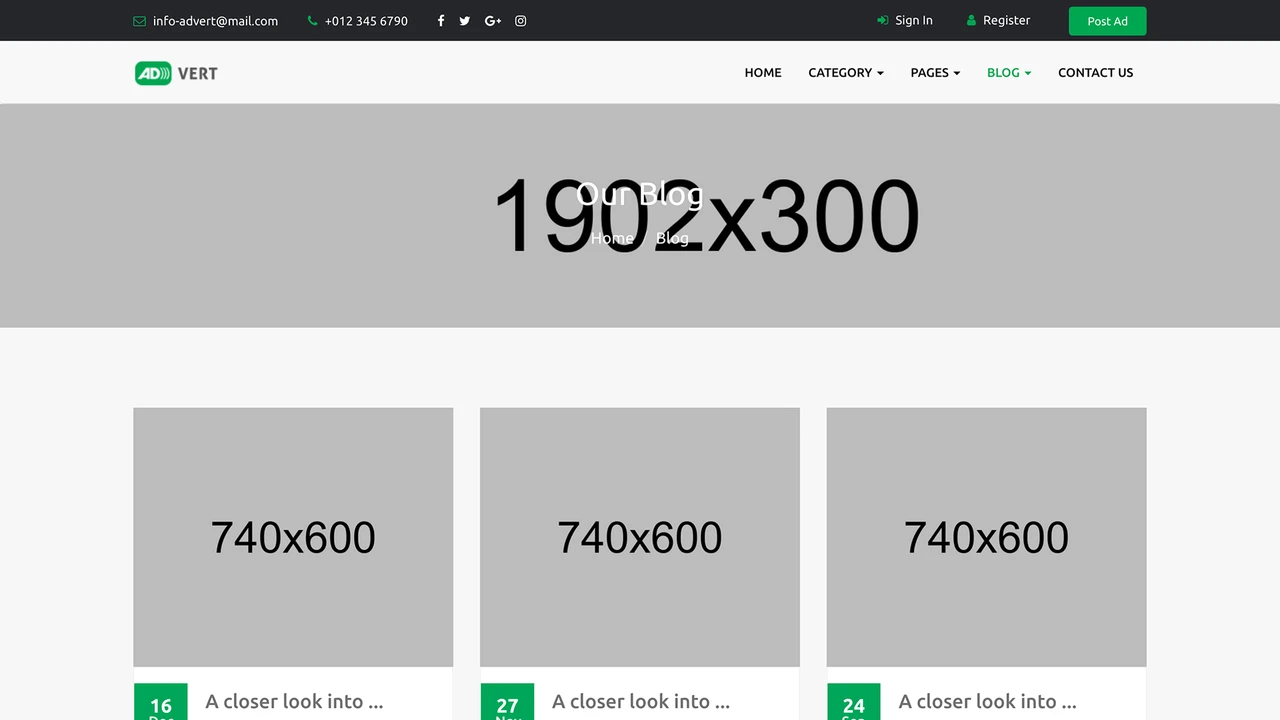Viewport: 1280px width, 720px height.
Task: Expand the PAGES dropdown menu
Action: tap(935, 72)
